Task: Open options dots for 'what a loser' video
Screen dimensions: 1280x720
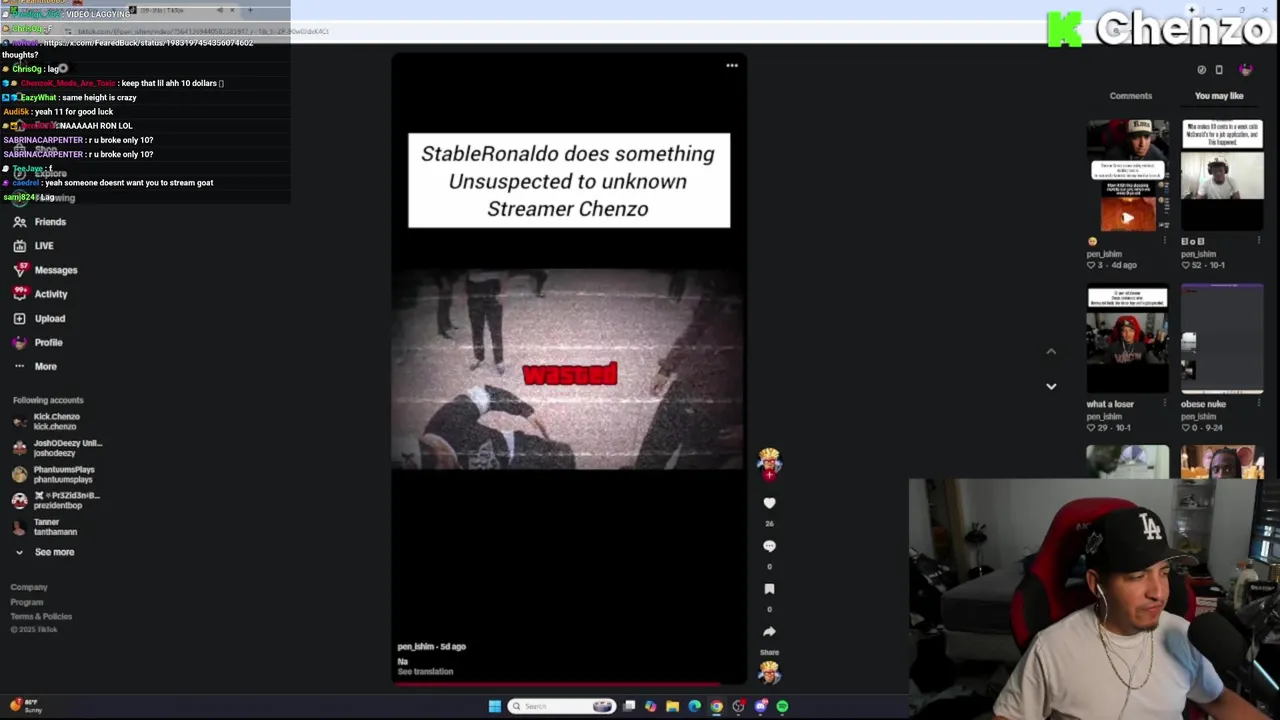Action: tap(1165, 404)
